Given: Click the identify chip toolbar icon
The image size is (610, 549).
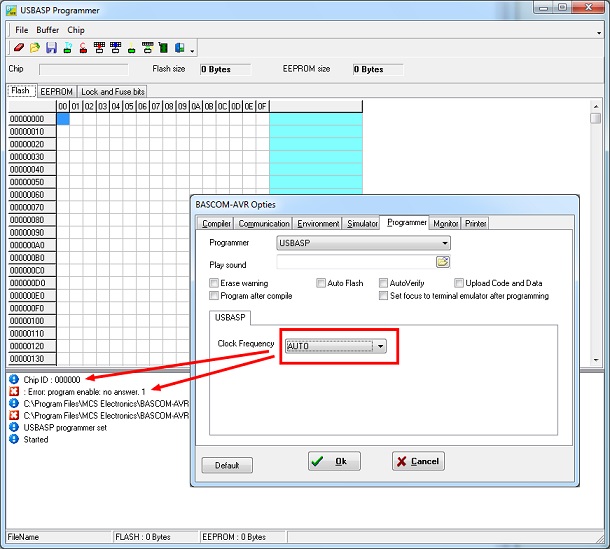Looking at the screenshot, I should click(67, 48).
